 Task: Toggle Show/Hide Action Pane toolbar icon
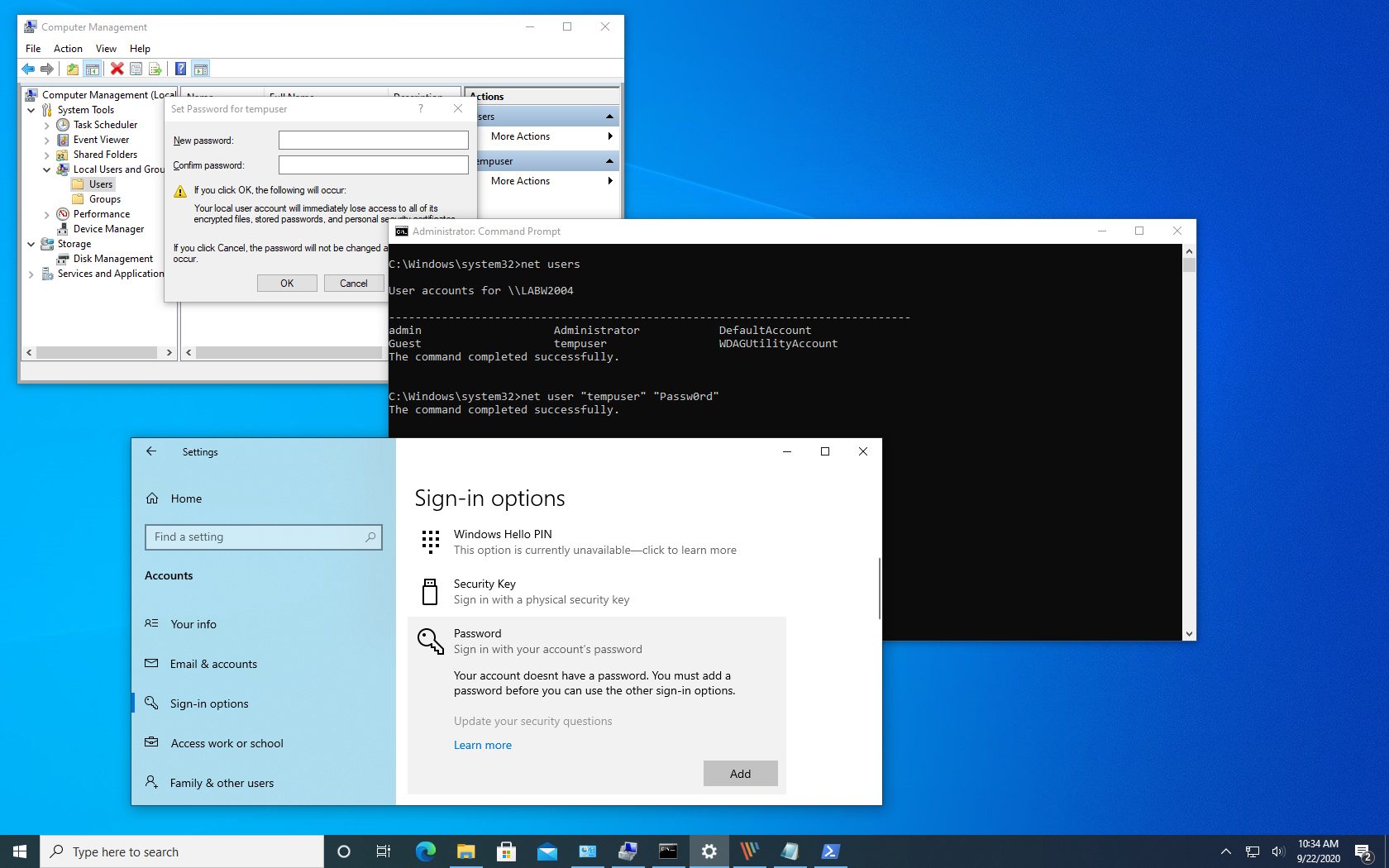(201, 69)
